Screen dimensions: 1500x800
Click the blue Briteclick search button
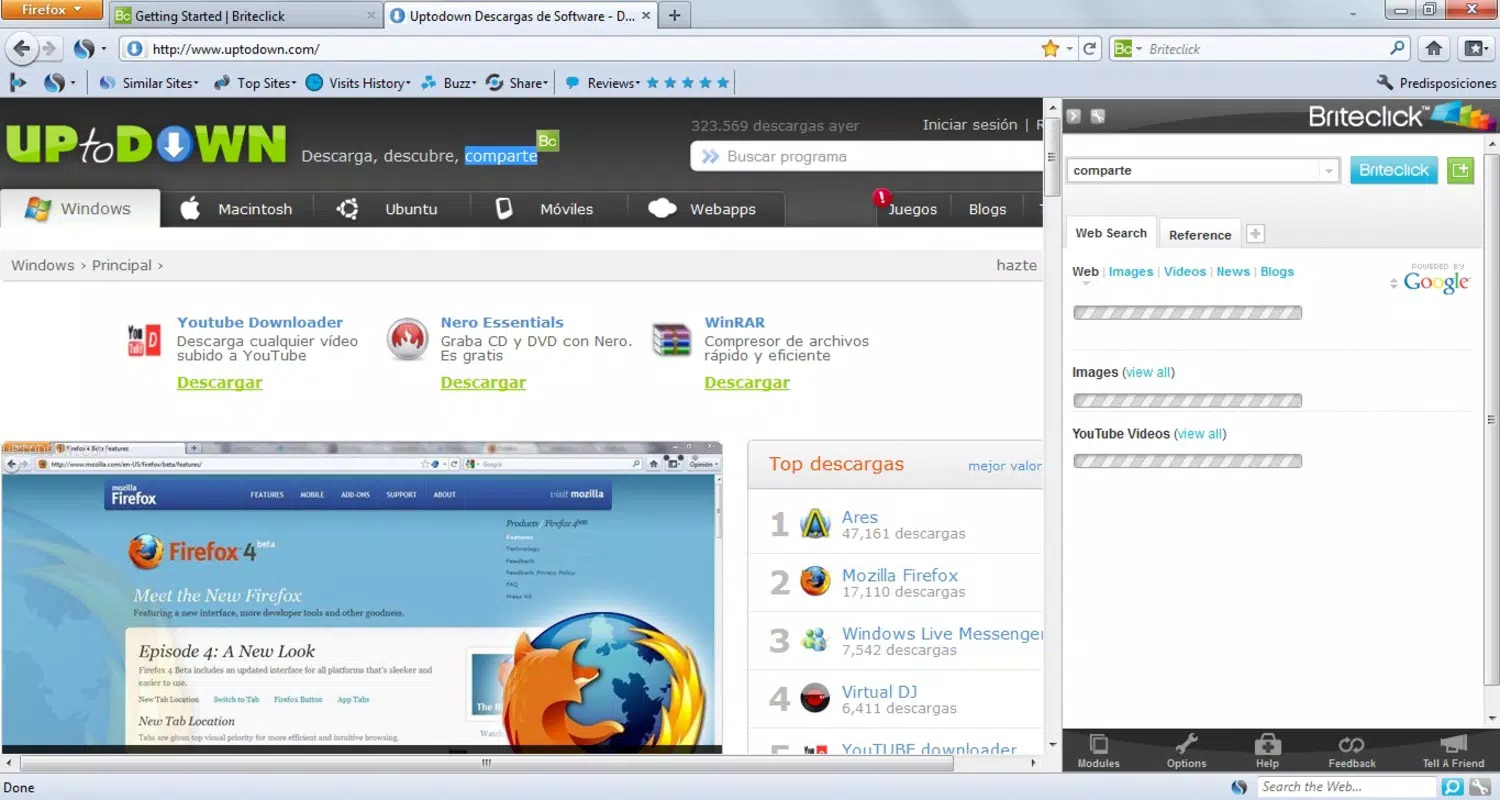point(1394,170)
